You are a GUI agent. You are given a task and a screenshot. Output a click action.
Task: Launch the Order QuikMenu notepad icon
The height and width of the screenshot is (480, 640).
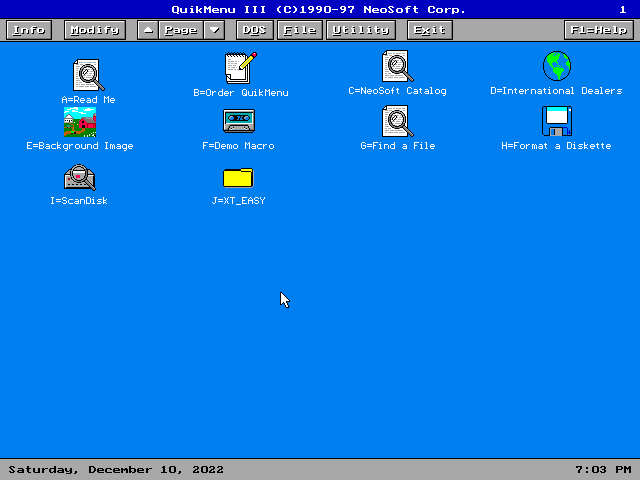[x=240, y=68]
